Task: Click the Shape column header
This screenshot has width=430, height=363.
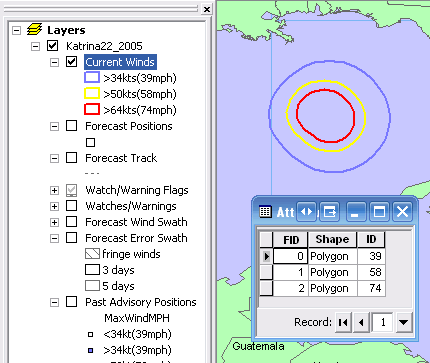Action: click(x=332, y=239)
